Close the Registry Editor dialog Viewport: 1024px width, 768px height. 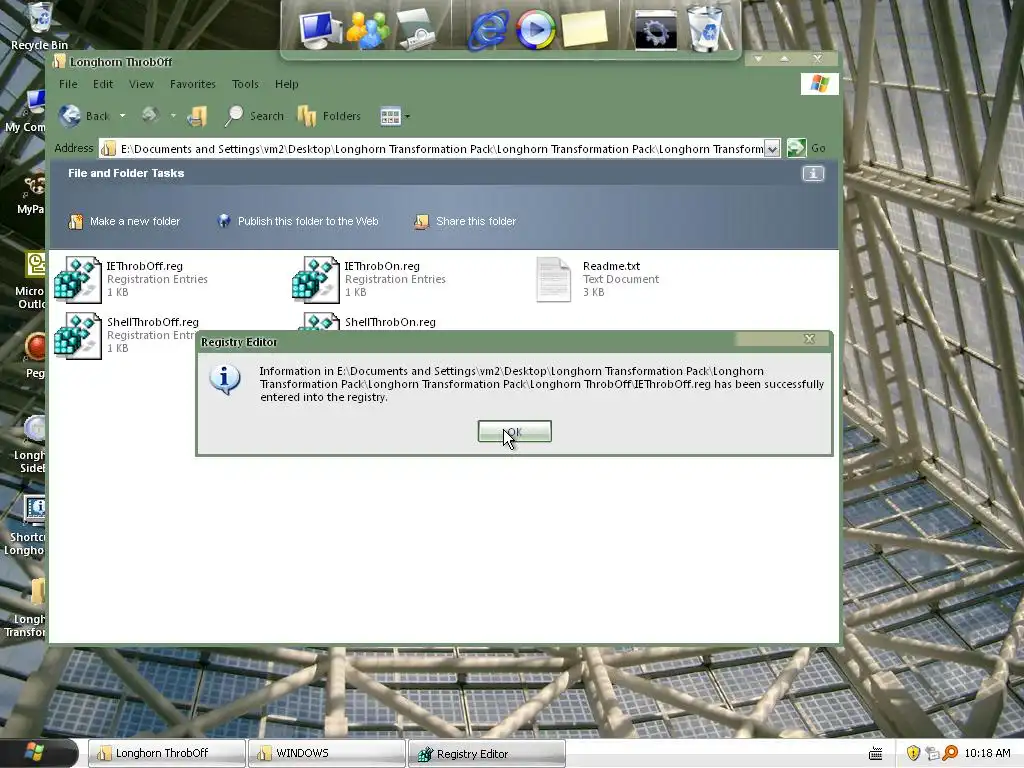tap(809, 339)
